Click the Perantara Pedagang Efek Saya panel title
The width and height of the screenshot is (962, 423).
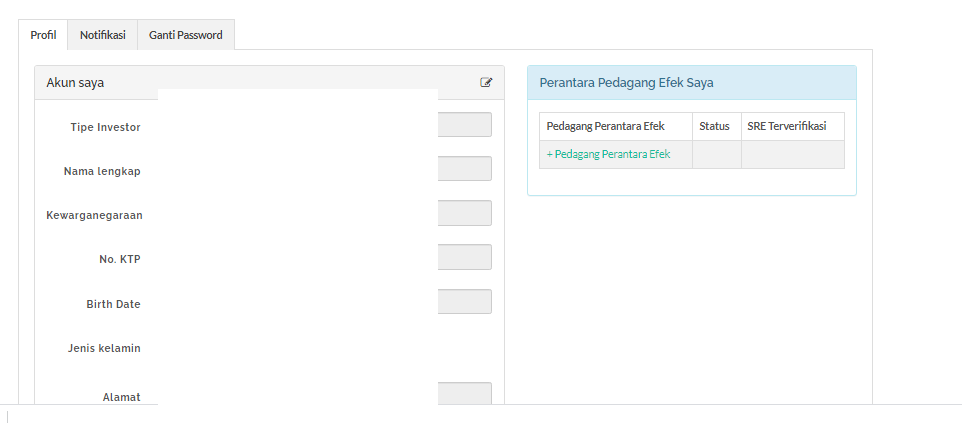coord(626,83)
